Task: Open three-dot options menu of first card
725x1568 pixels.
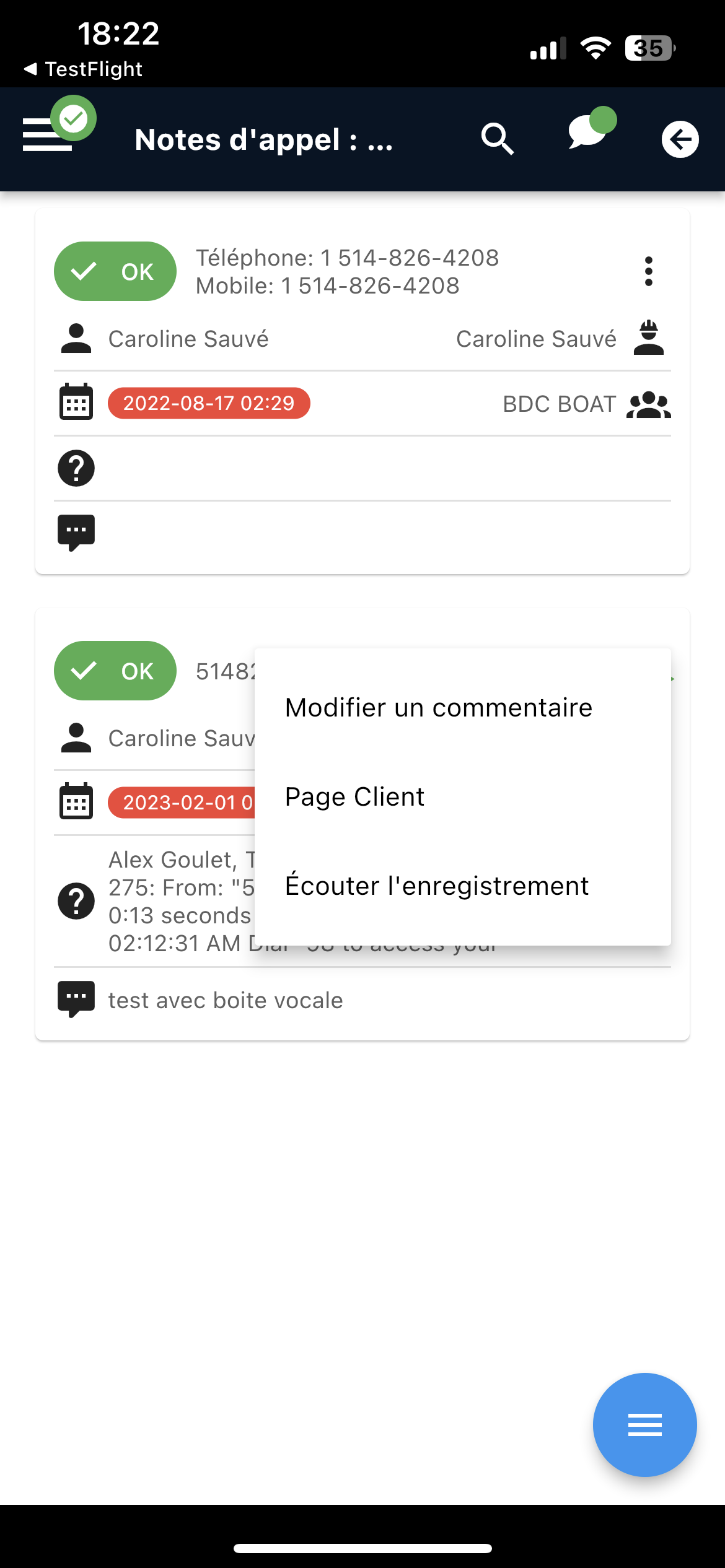Action: tap(649, 271)
